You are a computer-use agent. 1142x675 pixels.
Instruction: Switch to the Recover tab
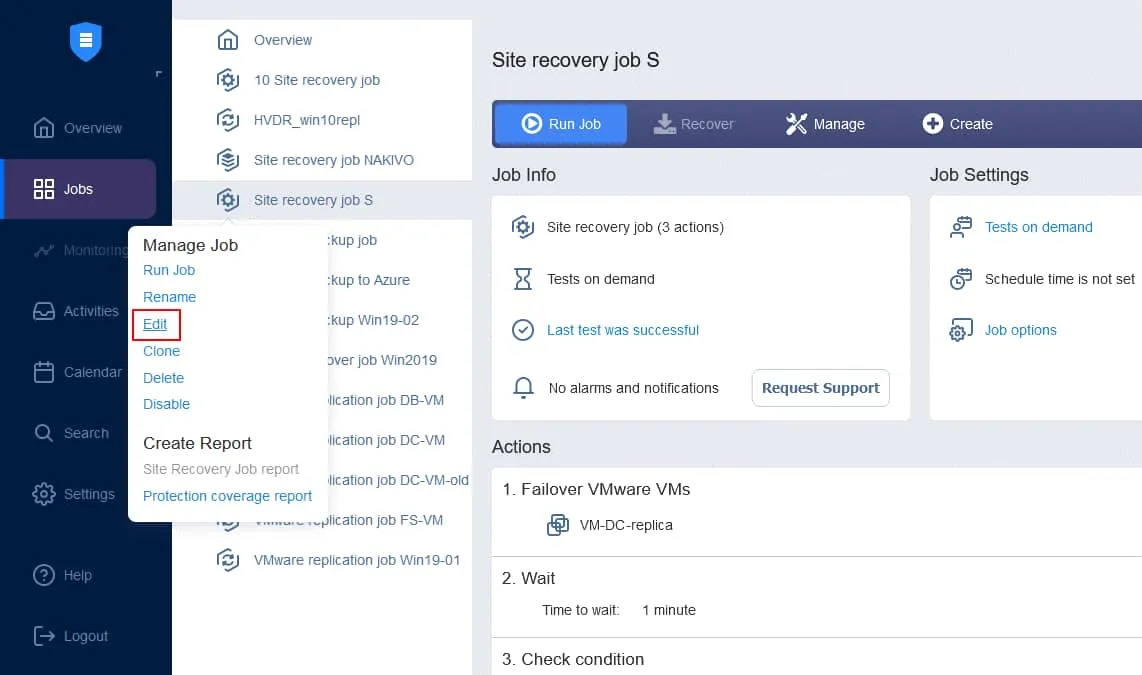click(x=694, y=124)
